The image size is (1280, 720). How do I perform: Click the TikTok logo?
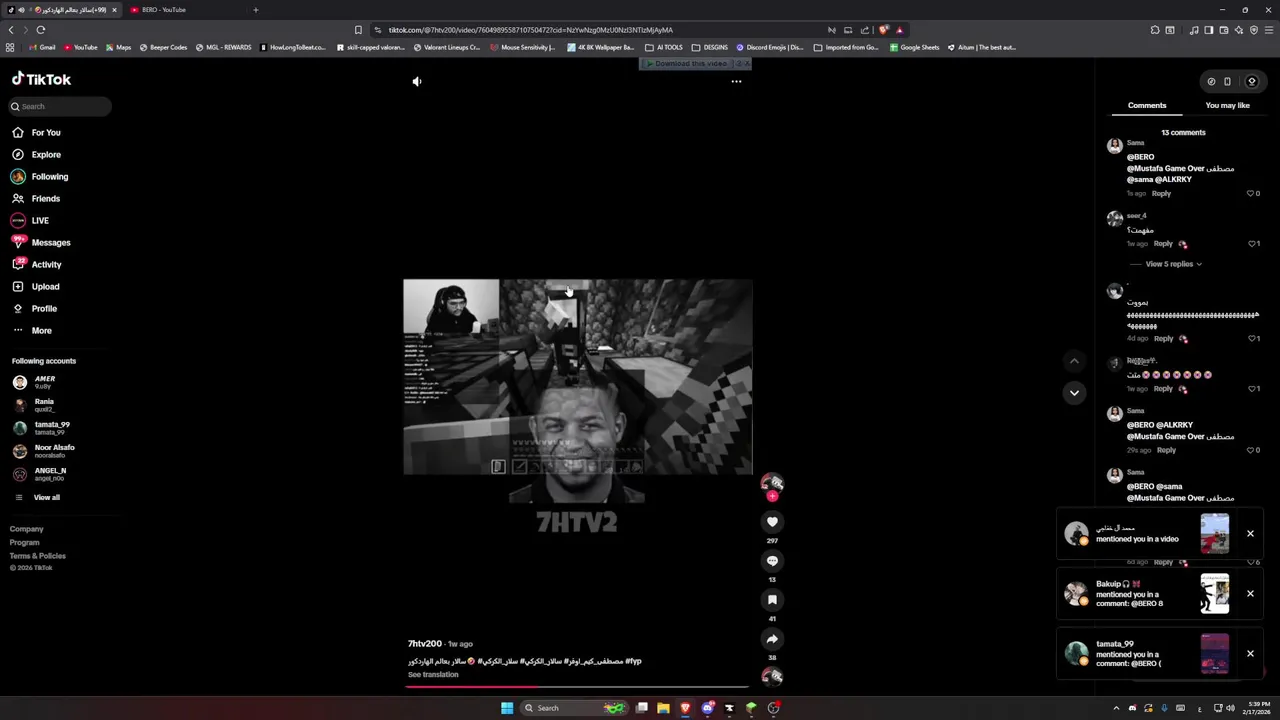41,79
